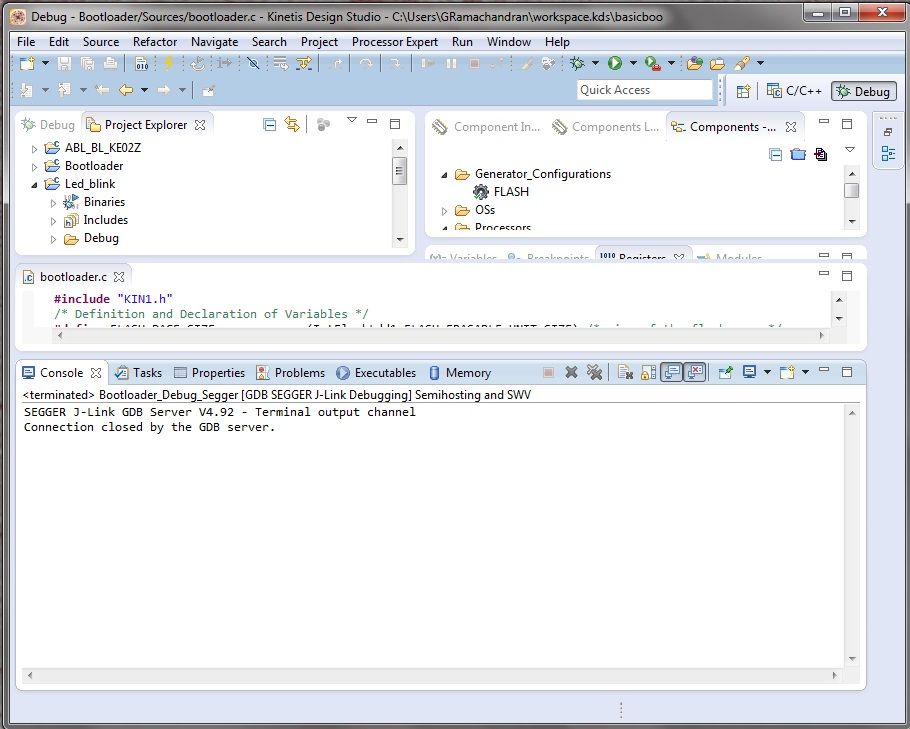Click Link with Editor in Project Explorer
The height and width of the screenshot is (729, 910).
click(x=292, y=124)
